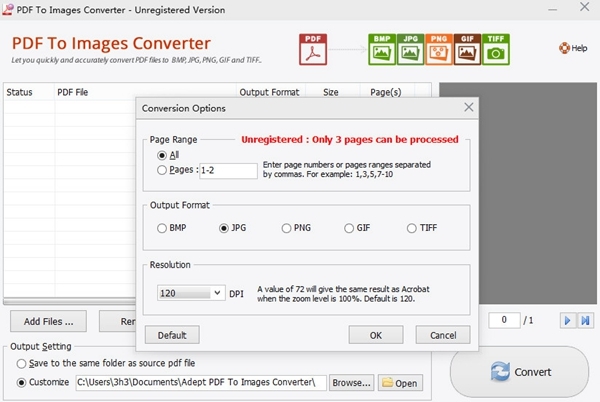
Task: Click the Page(s) column header
Action: 387,92
